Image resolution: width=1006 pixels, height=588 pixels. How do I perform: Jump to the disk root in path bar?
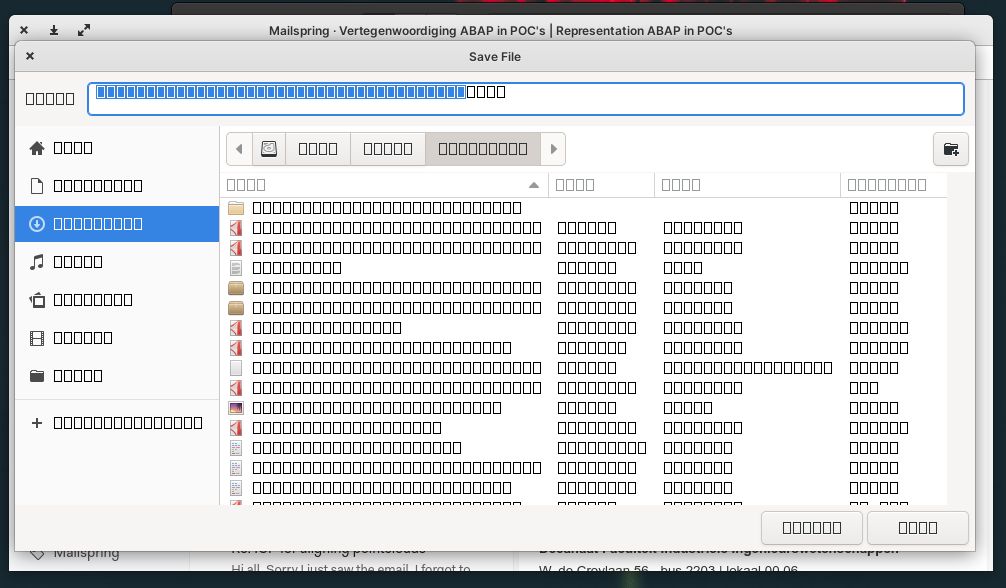coord(269,149)
